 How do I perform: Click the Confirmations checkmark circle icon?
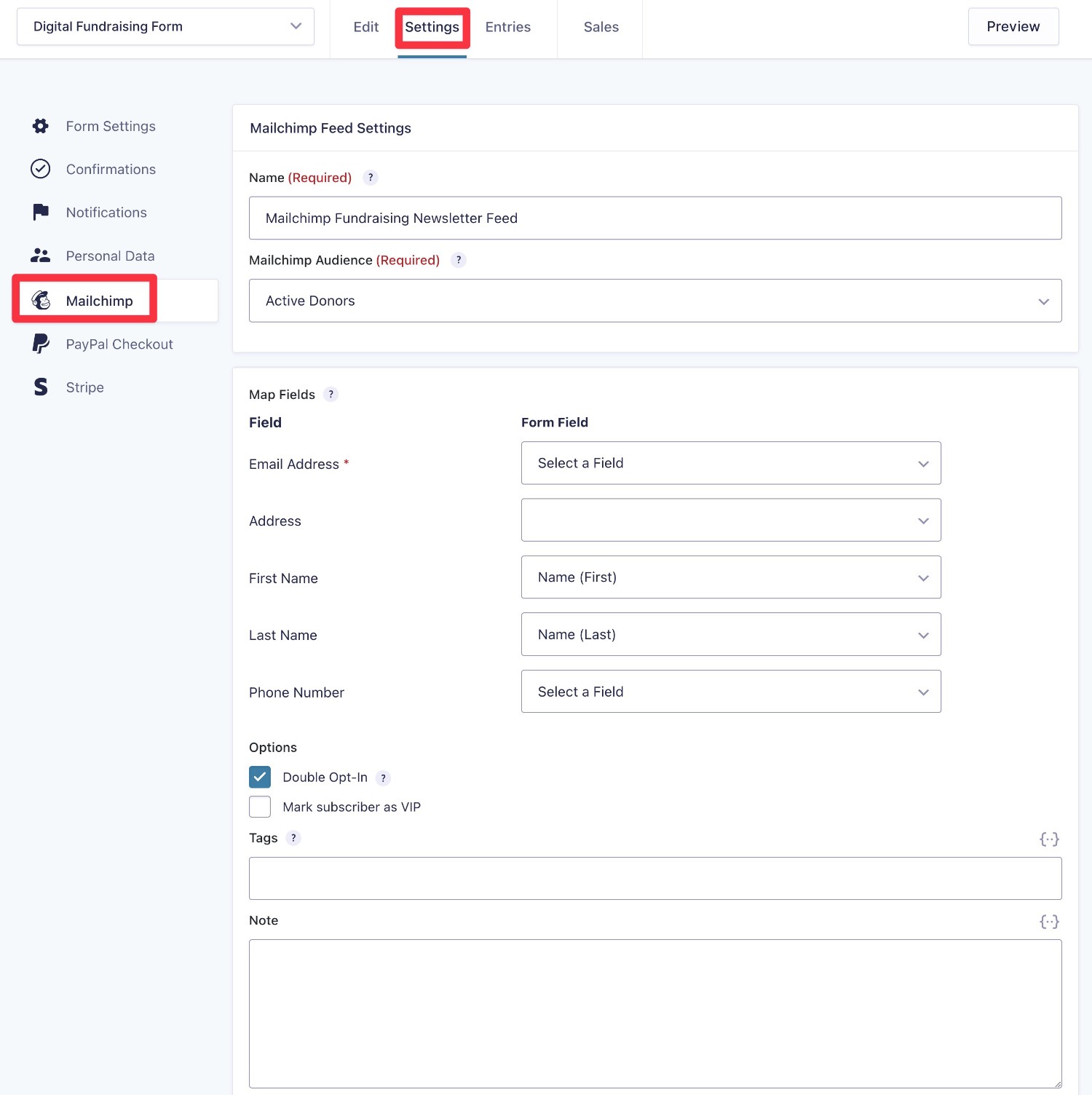(41, 169)
